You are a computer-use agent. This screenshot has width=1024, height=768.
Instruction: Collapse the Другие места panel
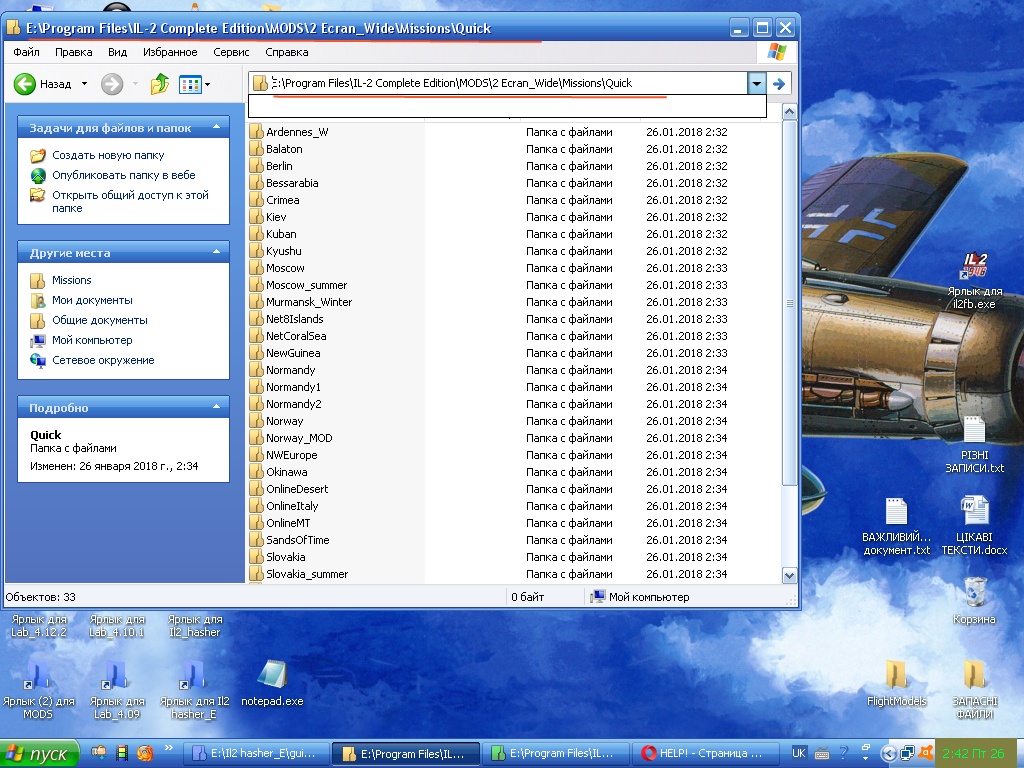click(x=216, y=252)
